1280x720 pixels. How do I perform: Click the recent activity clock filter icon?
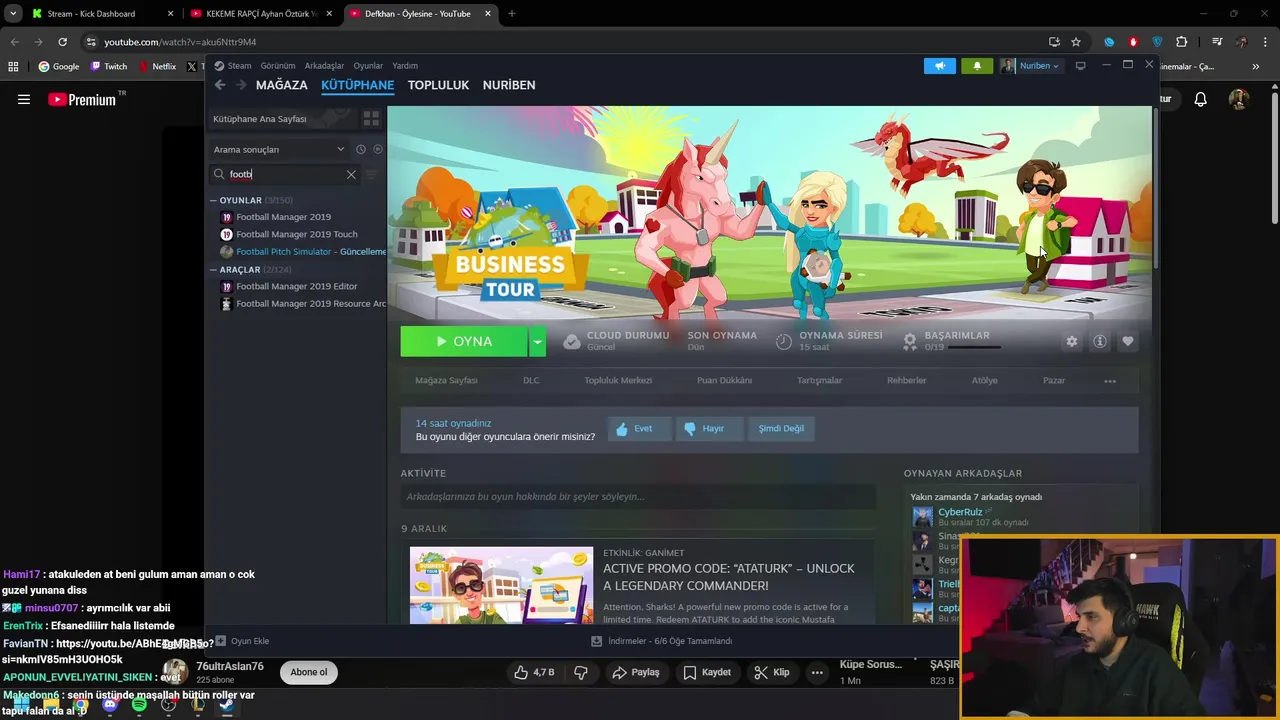click(x=361, y=149)
